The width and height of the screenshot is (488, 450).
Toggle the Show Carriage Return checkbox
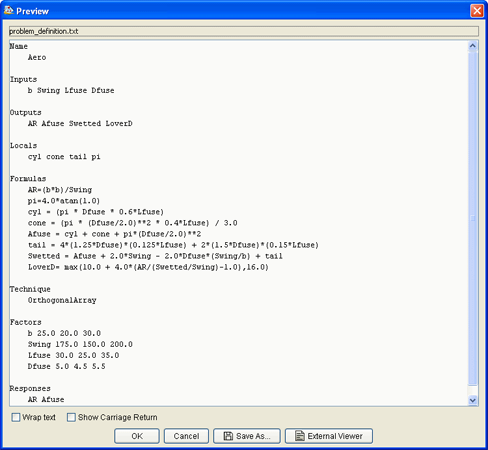(x=71, y=417)
